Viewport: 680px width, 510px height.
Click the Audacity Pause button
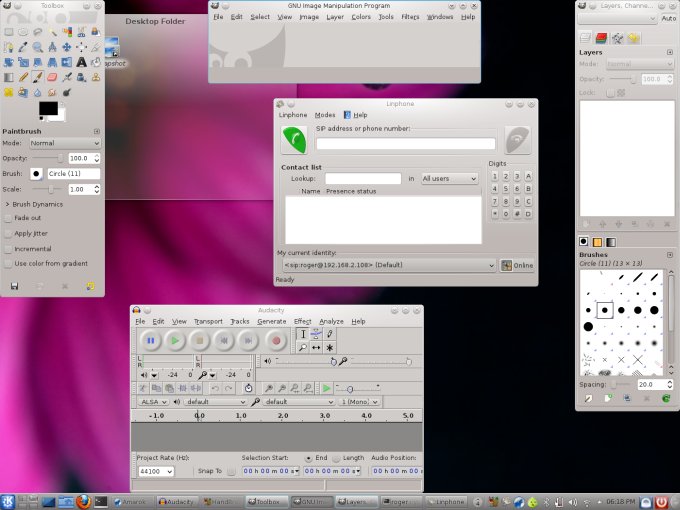pyautogui.click(x=150, y=341)
